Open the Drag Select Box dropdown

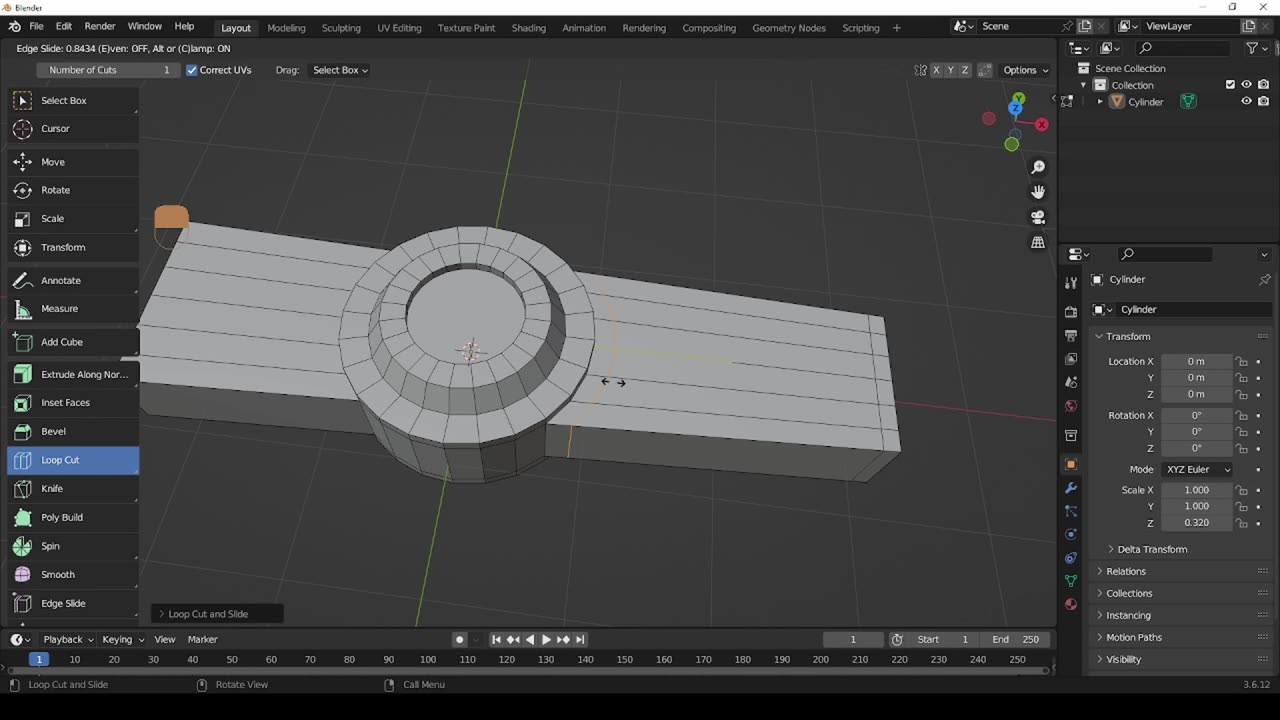pos(340,70)
